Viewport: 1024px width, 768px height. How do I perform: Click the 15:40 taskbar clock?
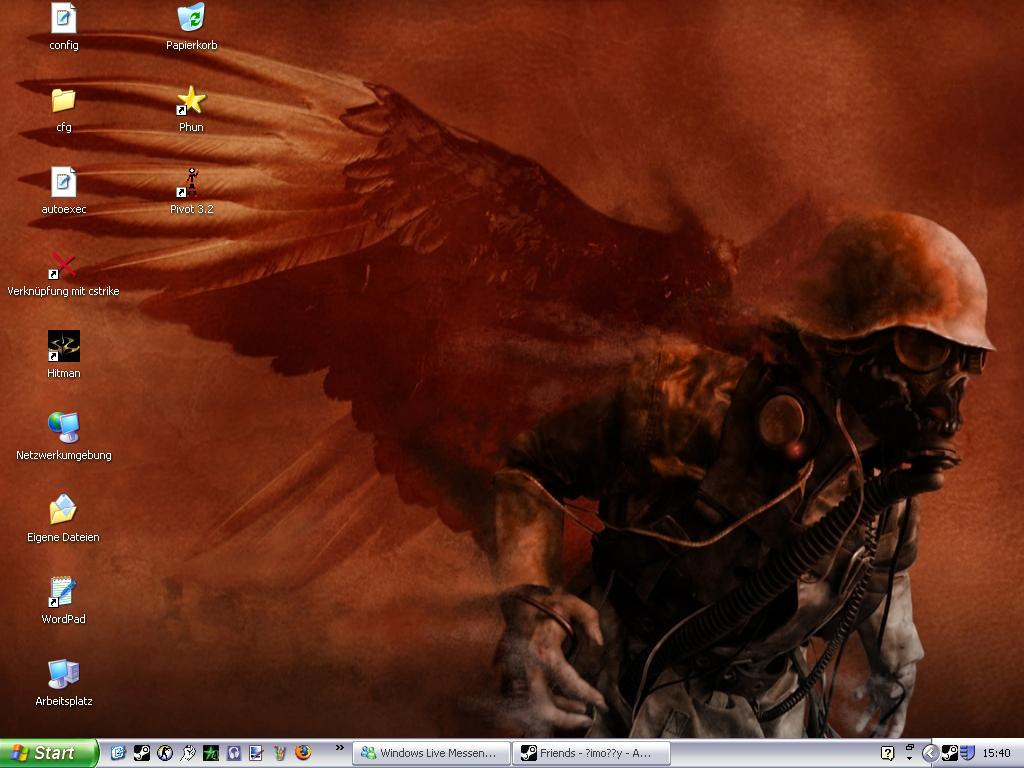point(997,754)
